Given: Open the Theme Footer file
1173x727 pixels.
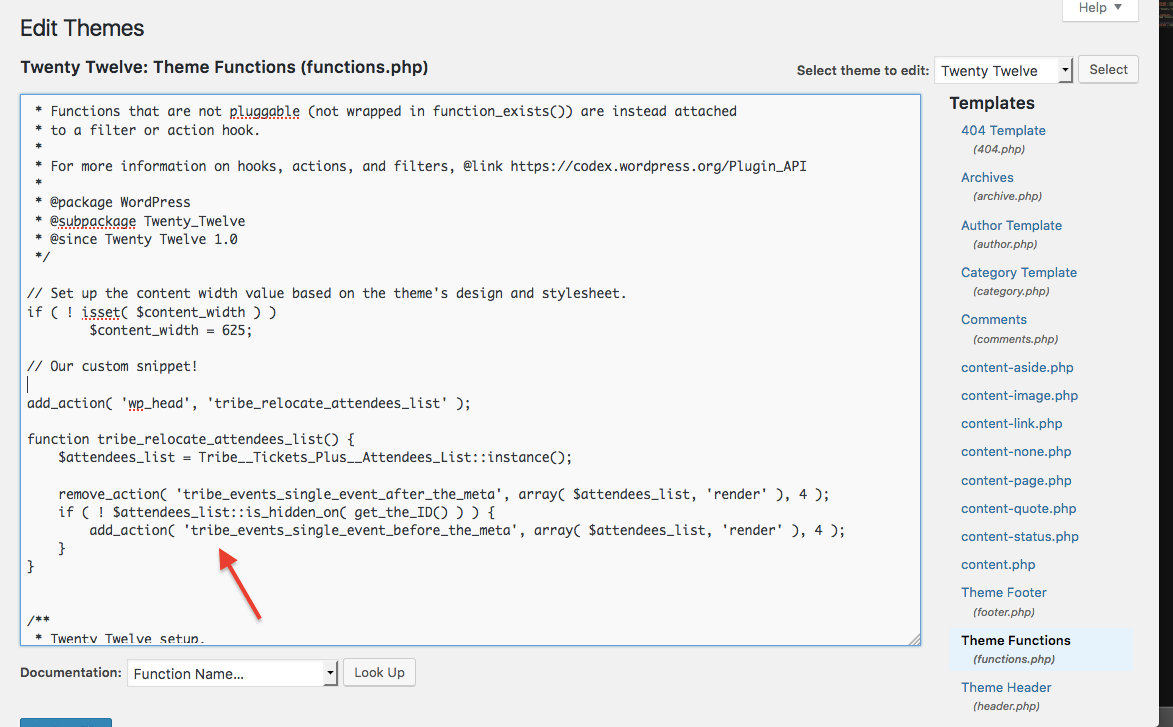Looking at the screenshot, I should pos(1003,592).
